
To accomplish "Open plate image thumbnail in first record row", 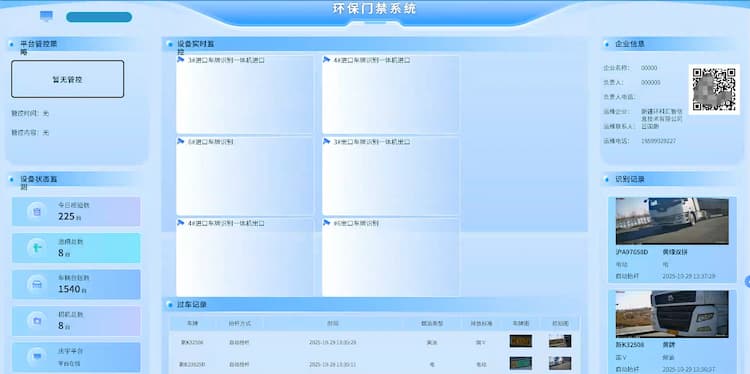I will click(x=520, y=341).
